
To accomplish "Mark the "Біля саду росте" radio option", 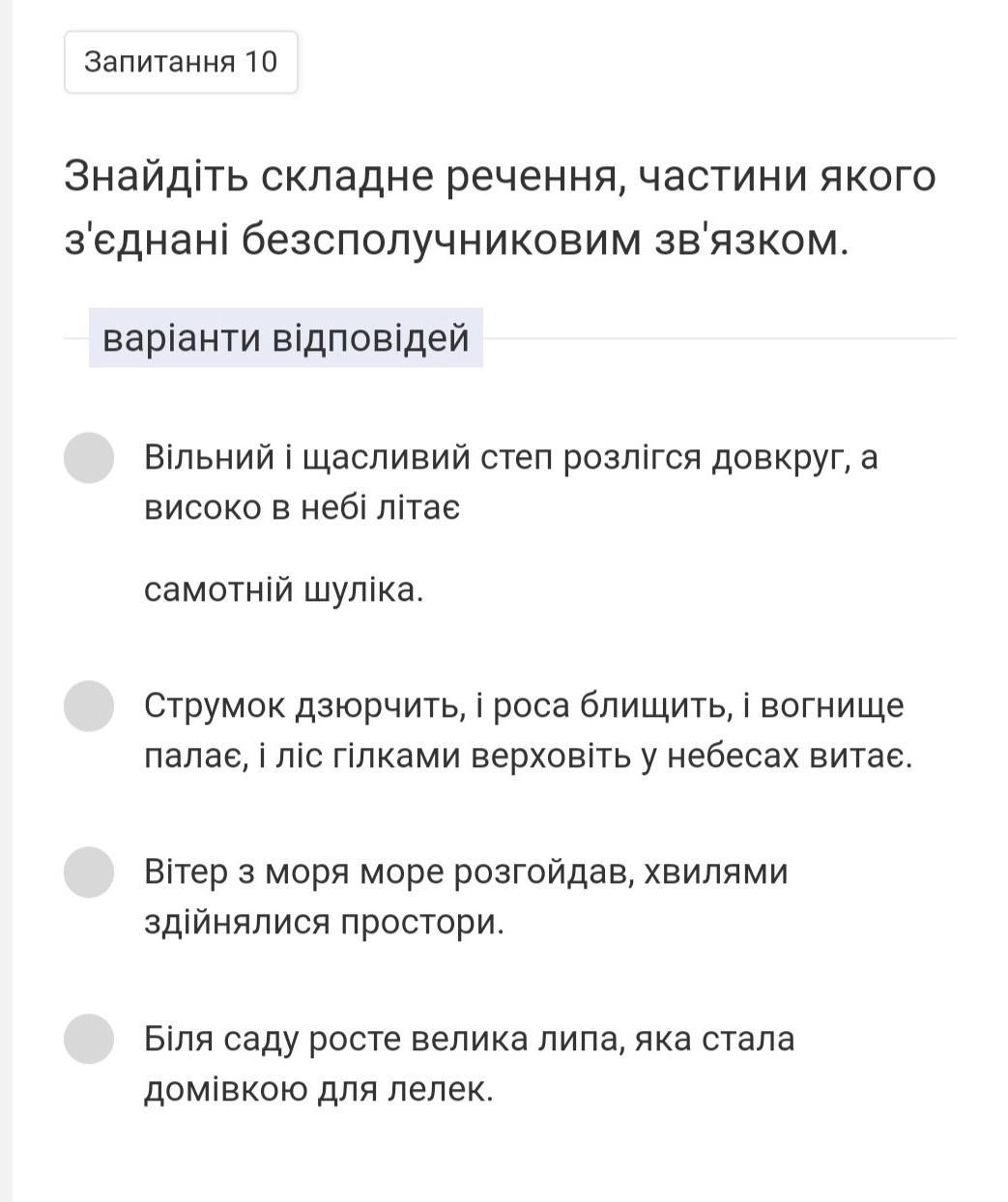I will (x=89, y=1039).
